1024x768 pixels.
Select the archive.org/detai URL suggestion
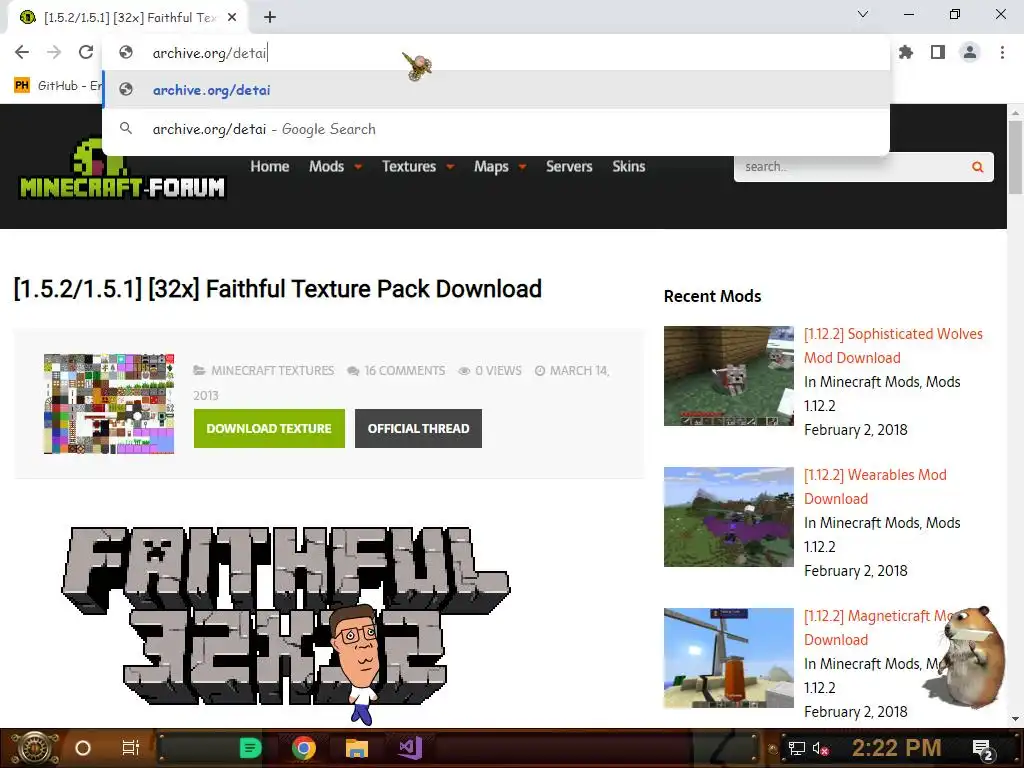click(x=496, y=90)
